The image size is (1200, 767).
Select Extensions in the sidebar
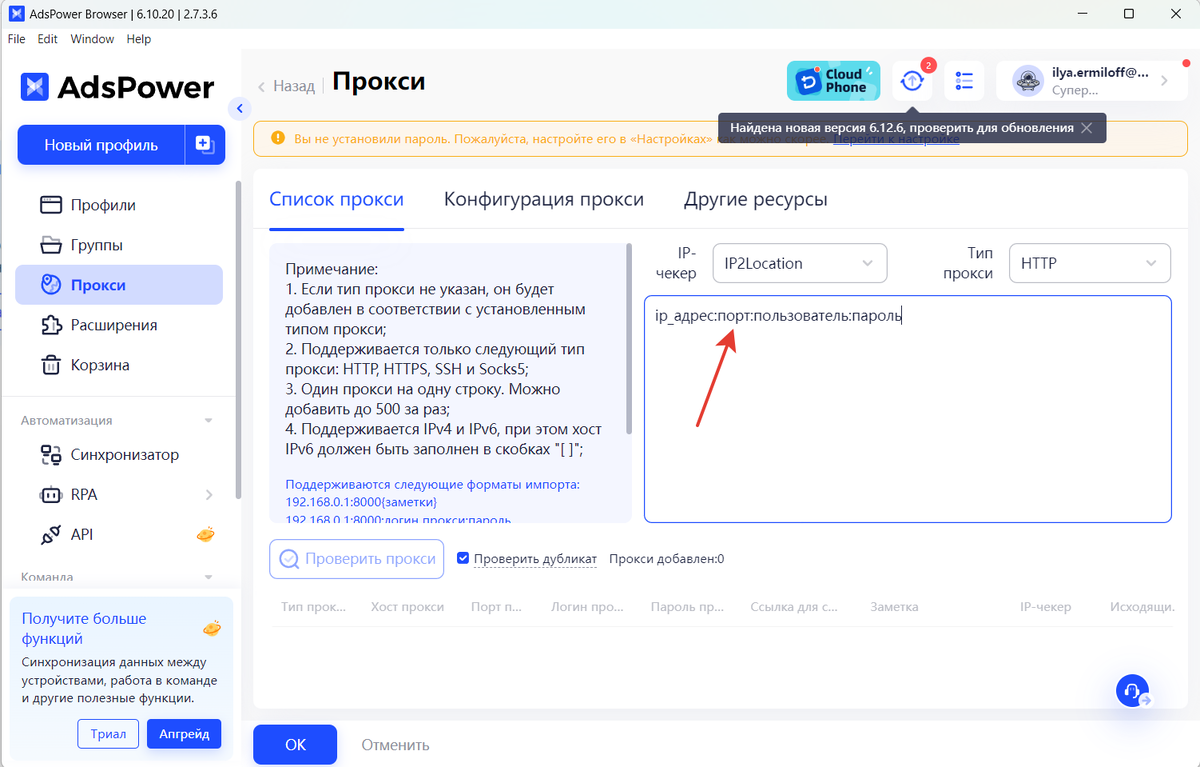point(119,325)
